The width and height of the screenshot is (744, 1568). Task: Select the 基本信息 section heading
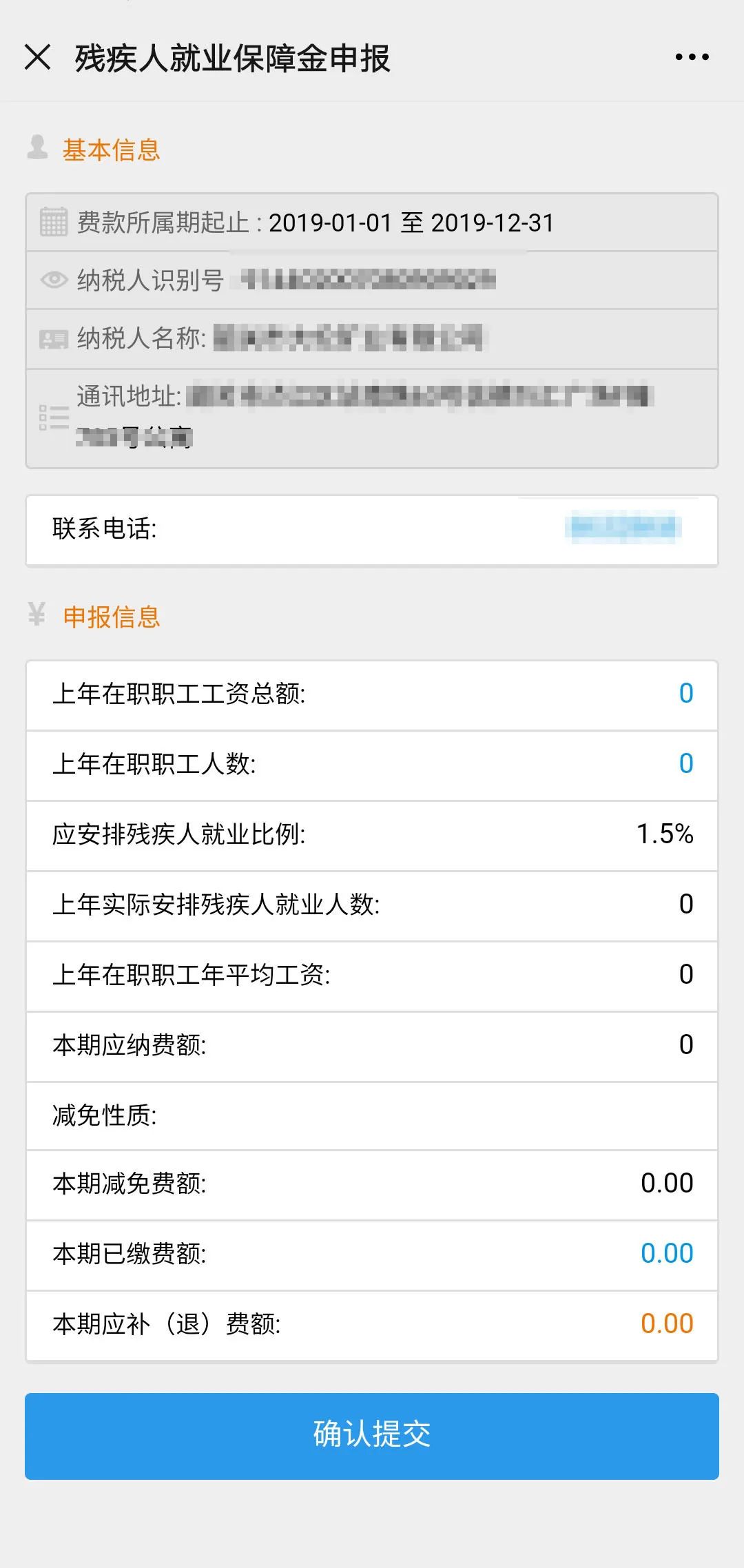[112, 149]
